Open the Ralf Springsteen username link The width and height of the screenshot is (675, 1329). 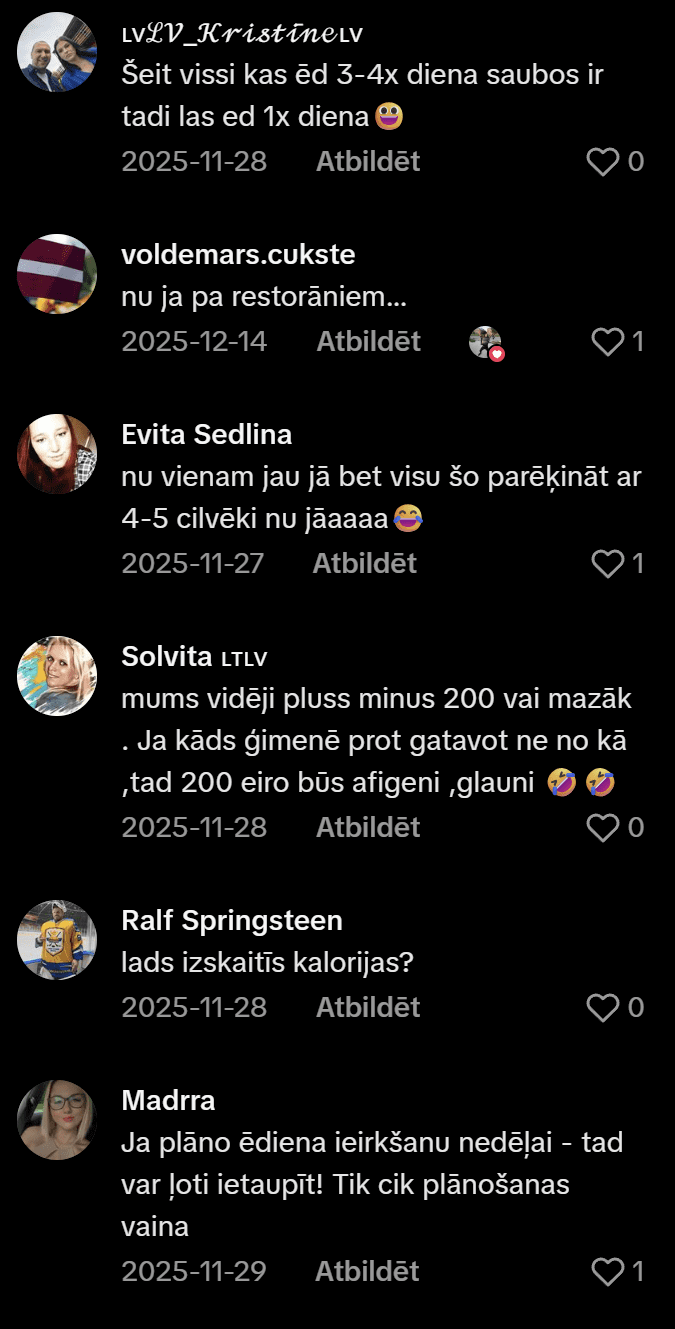coord(232,920)
